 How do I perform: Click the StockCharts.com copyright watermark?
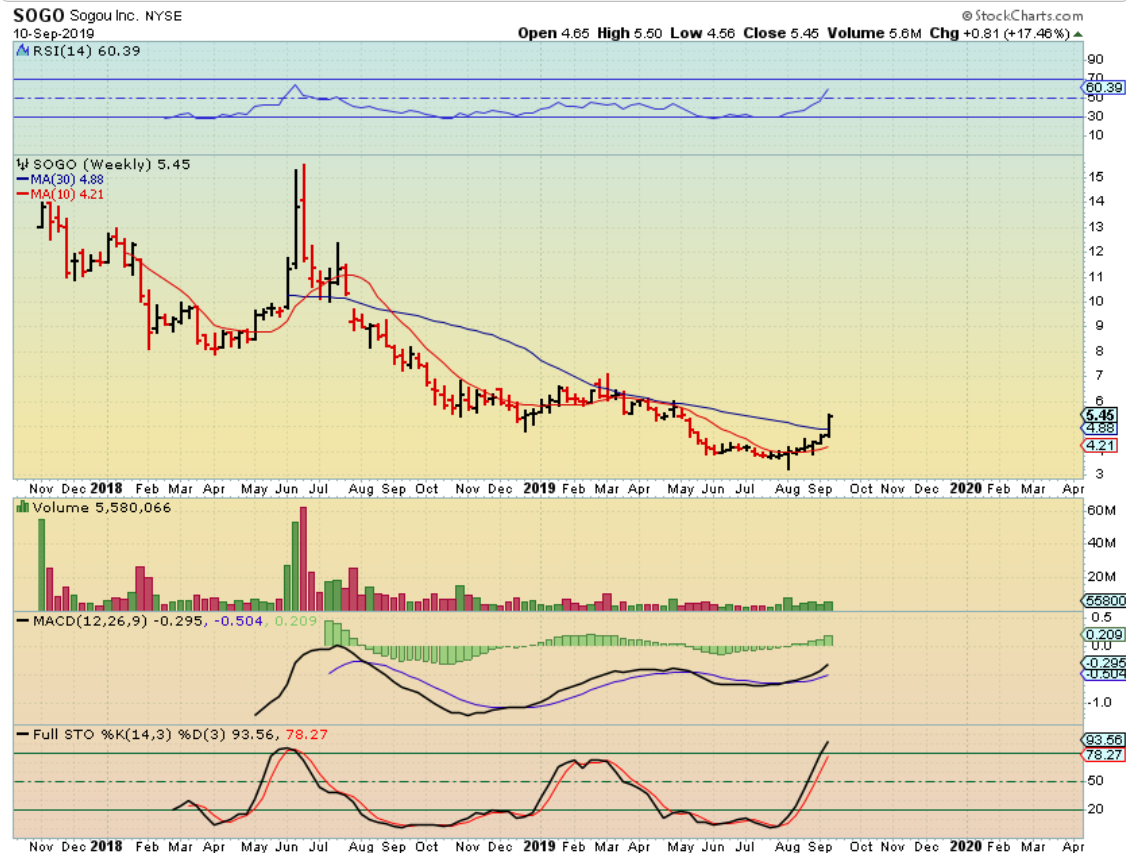click(1022, 15)
